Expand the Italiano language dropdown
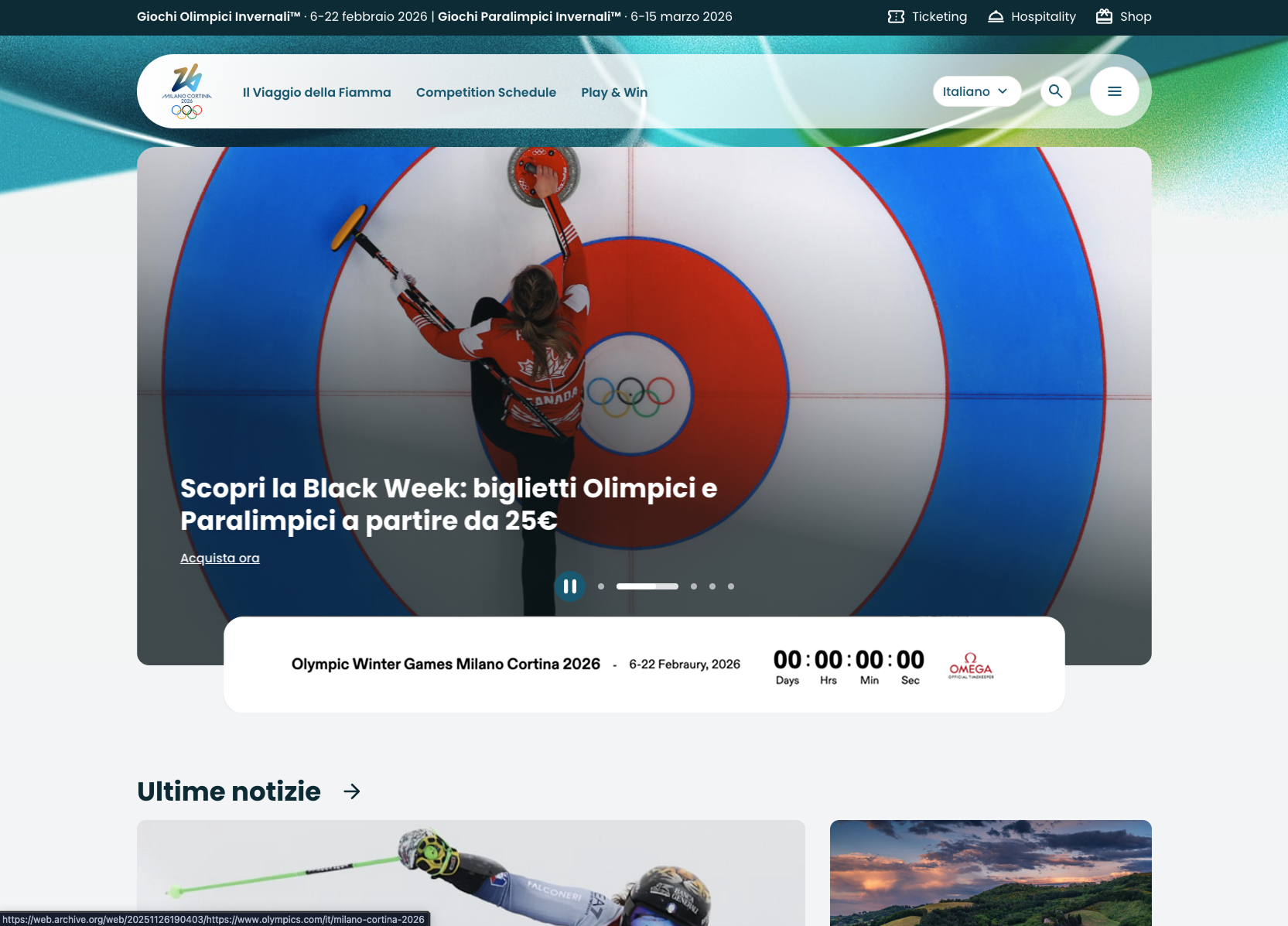Viewport: 1288px width, 926px height. tap(976, 91)
